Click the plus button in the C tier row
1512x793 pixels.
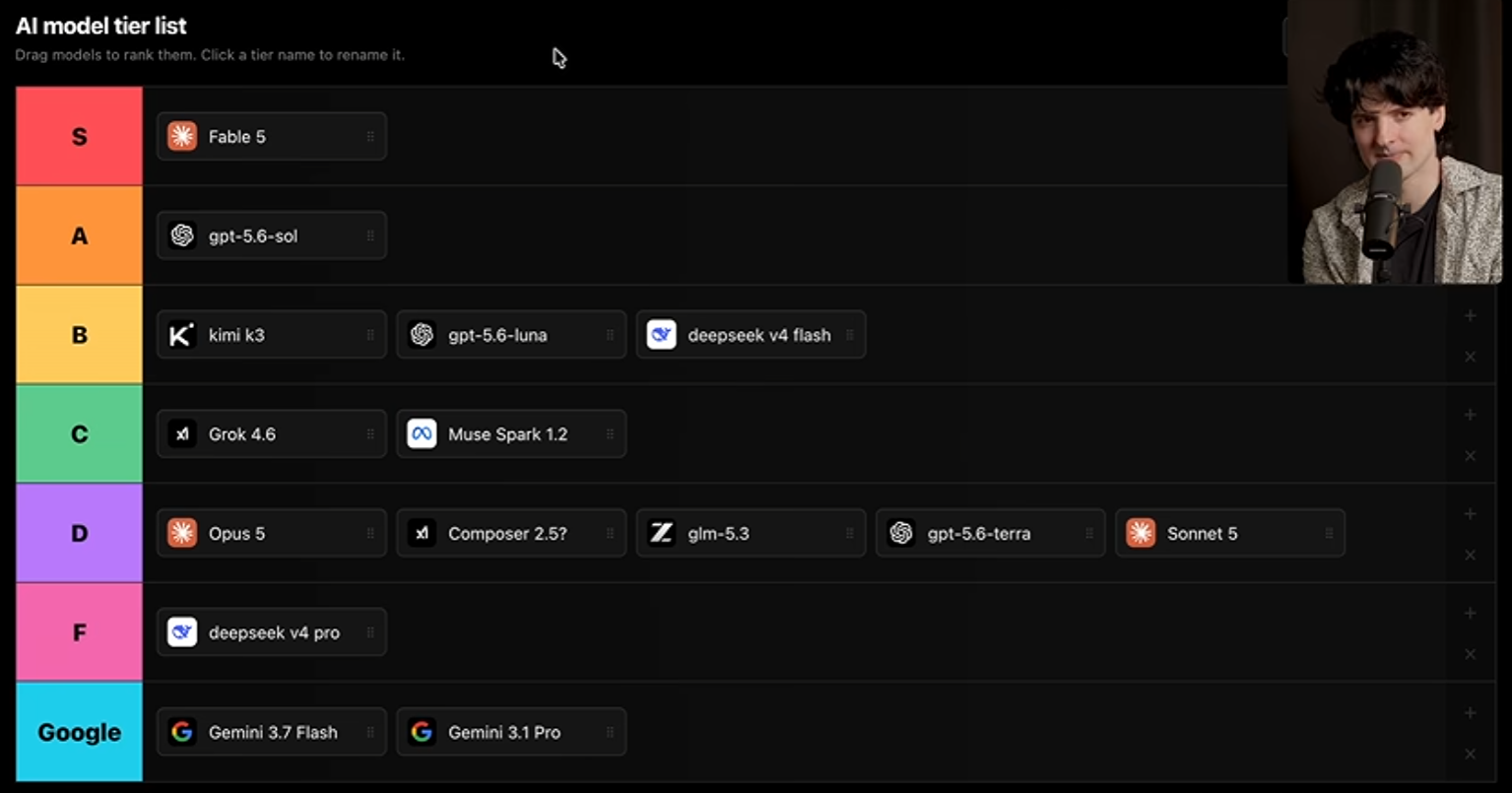pos(1470,415)
